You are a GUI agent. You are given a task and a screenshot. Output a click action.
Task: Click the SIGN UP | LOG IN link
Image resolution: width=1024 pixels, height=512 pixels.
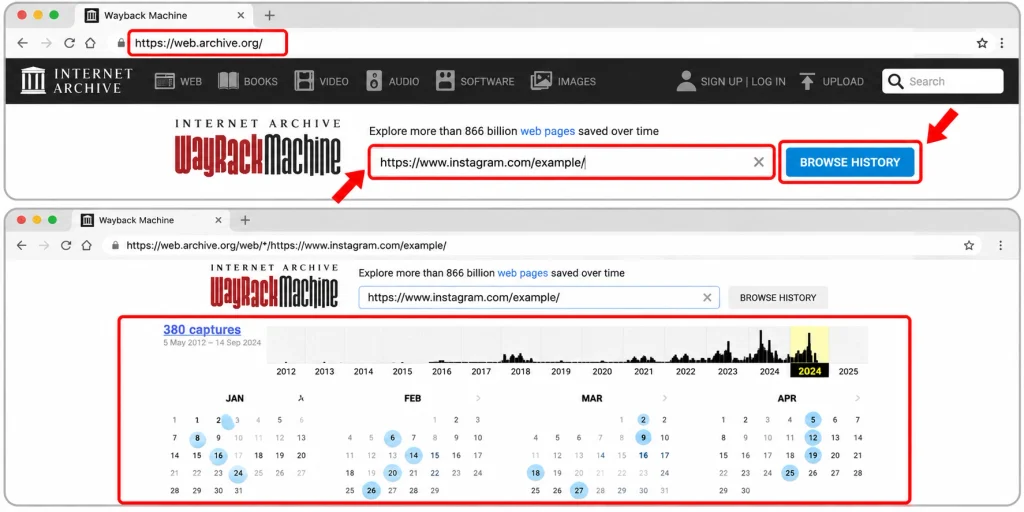pyautogui.click(x=731, y=82)
